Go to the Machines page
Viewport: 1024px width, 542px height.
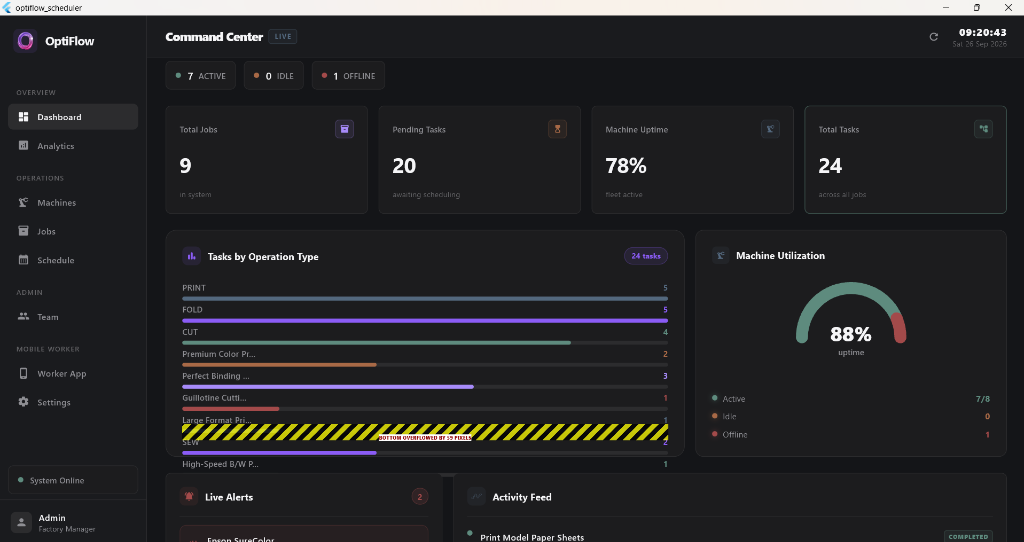tap(73, 202)
